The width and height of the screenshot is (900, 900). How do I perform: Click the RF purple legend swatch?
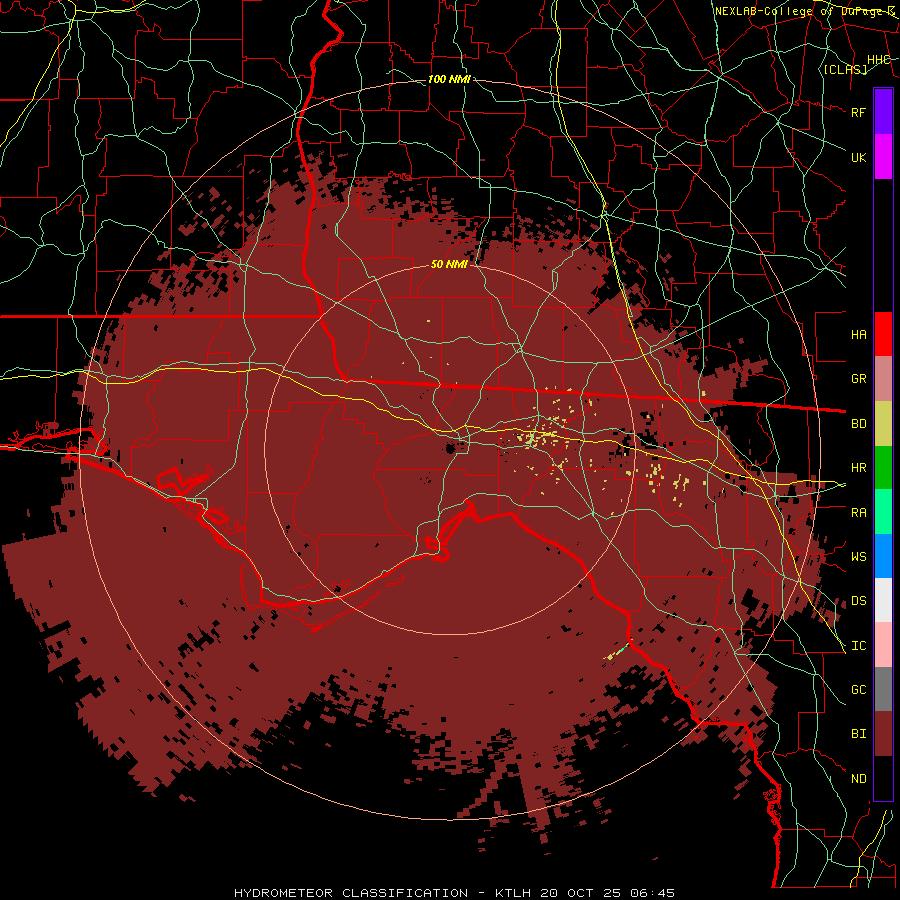coord(883,112)
